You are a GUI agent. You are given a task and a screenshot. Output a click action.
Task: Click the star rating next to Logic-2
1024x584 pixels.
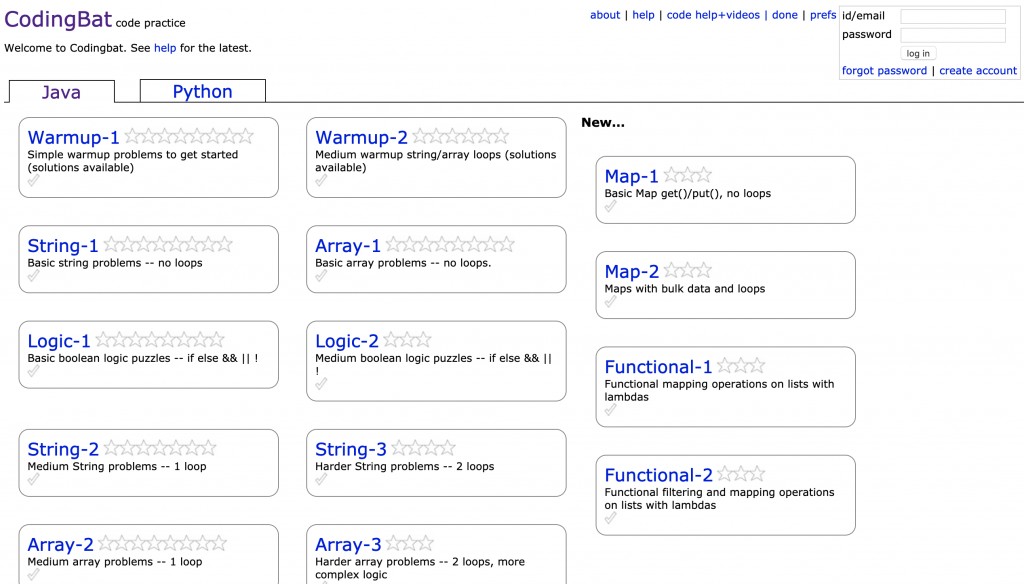click(407, 341)
